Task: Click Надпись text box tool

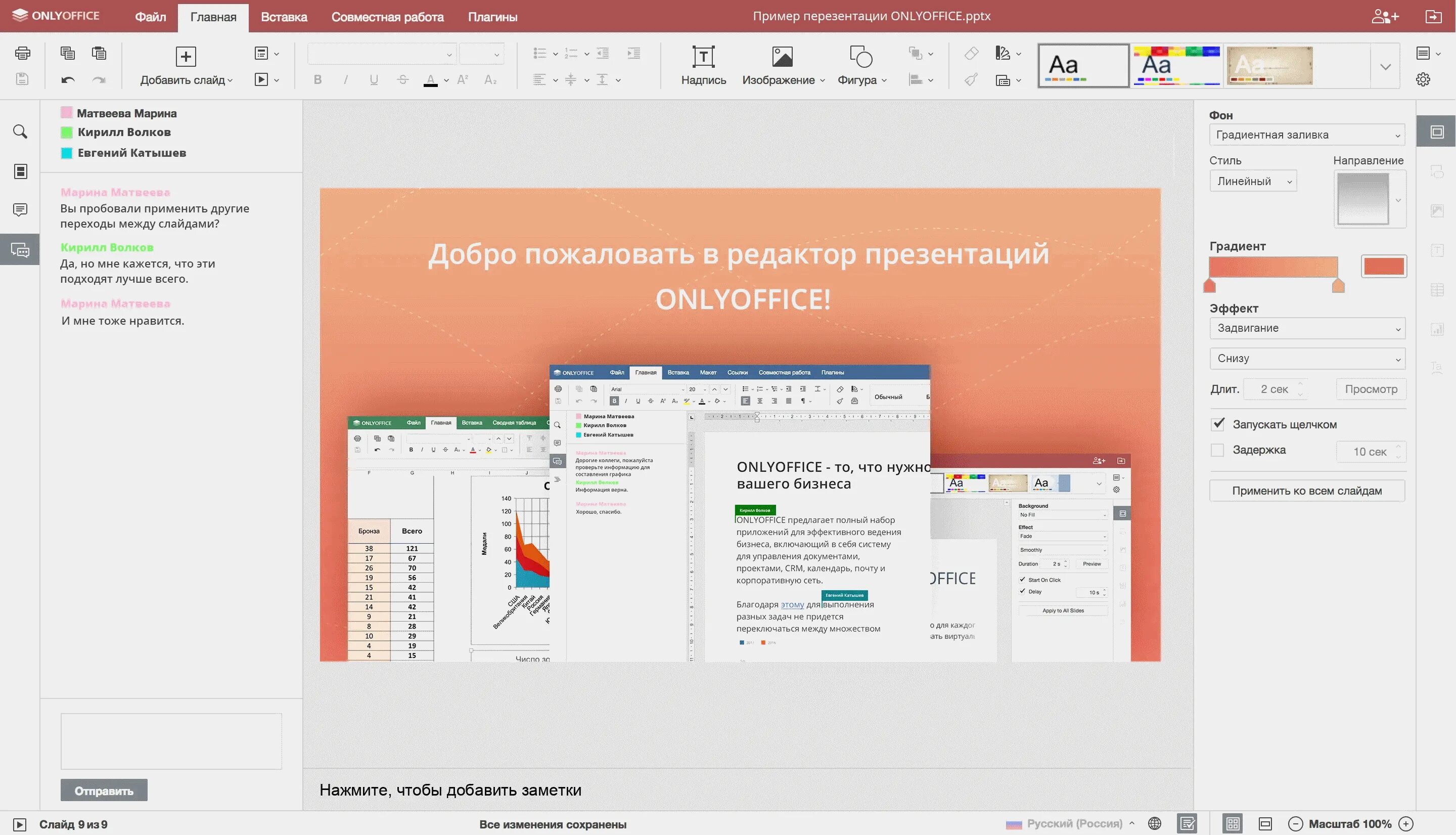Action: pyautogui.click(x=703, y=65)
